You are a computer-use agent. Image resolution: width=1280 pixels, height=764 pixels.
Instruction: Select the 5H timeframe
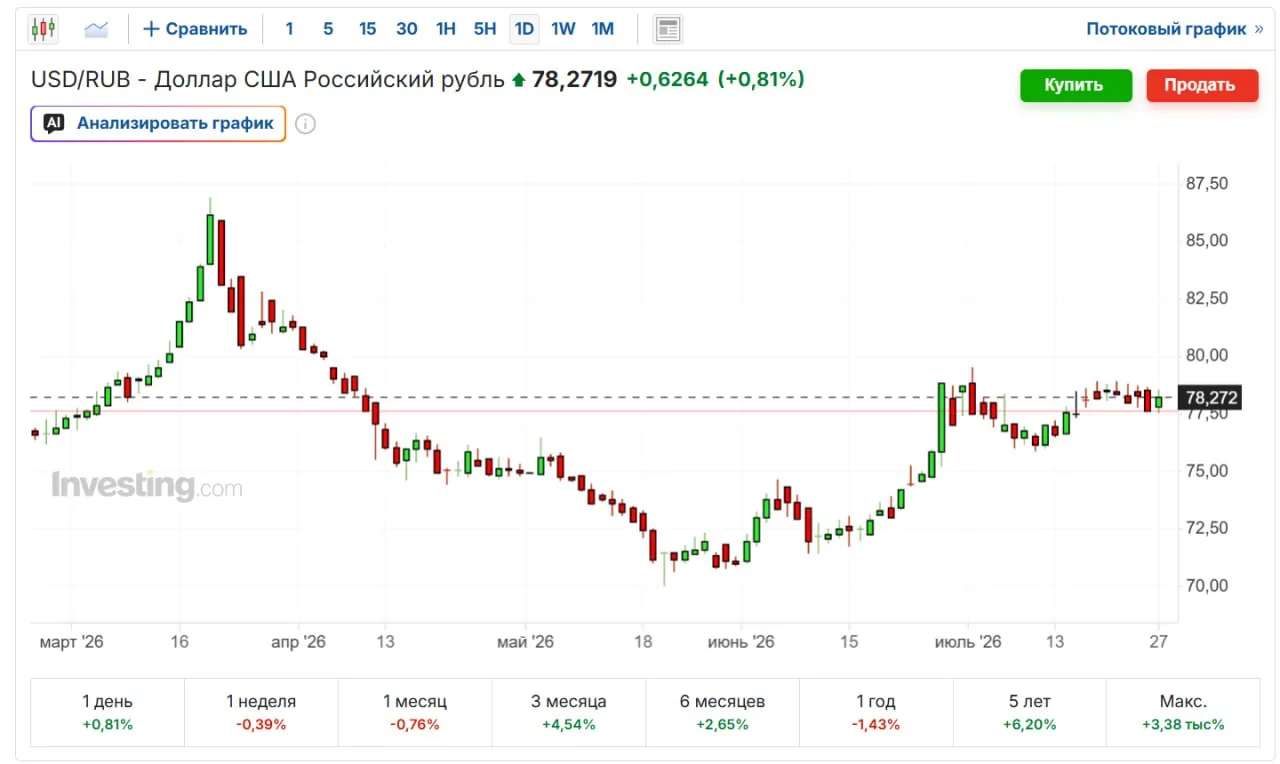485,29
